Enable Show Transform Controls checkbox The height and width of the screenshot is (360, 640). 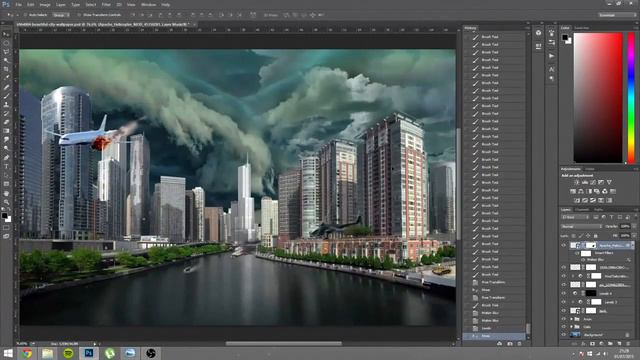click(x=79, y=15)
